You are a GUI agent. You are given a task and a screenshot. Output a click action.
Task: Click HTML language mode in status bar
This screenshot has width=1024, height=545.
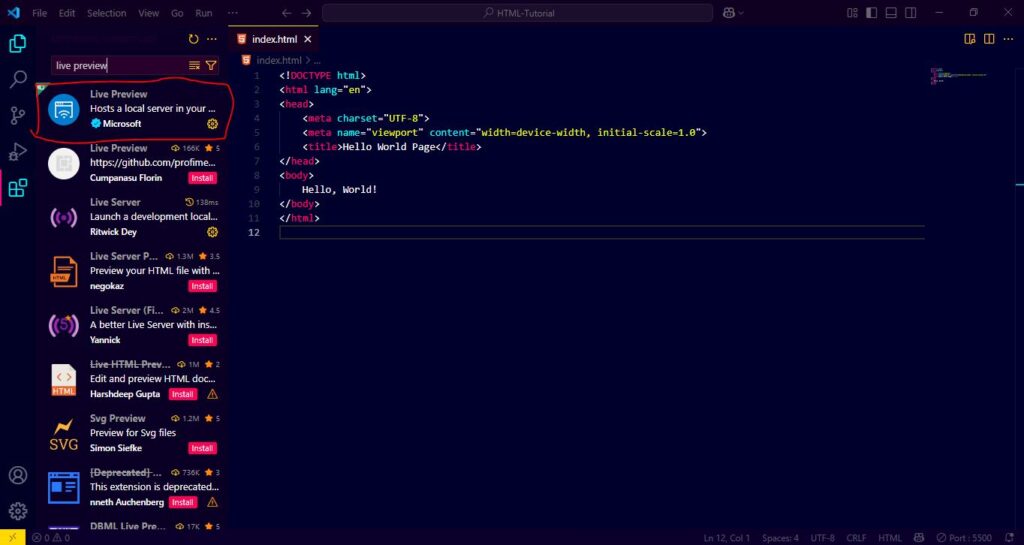coord(889,538)
